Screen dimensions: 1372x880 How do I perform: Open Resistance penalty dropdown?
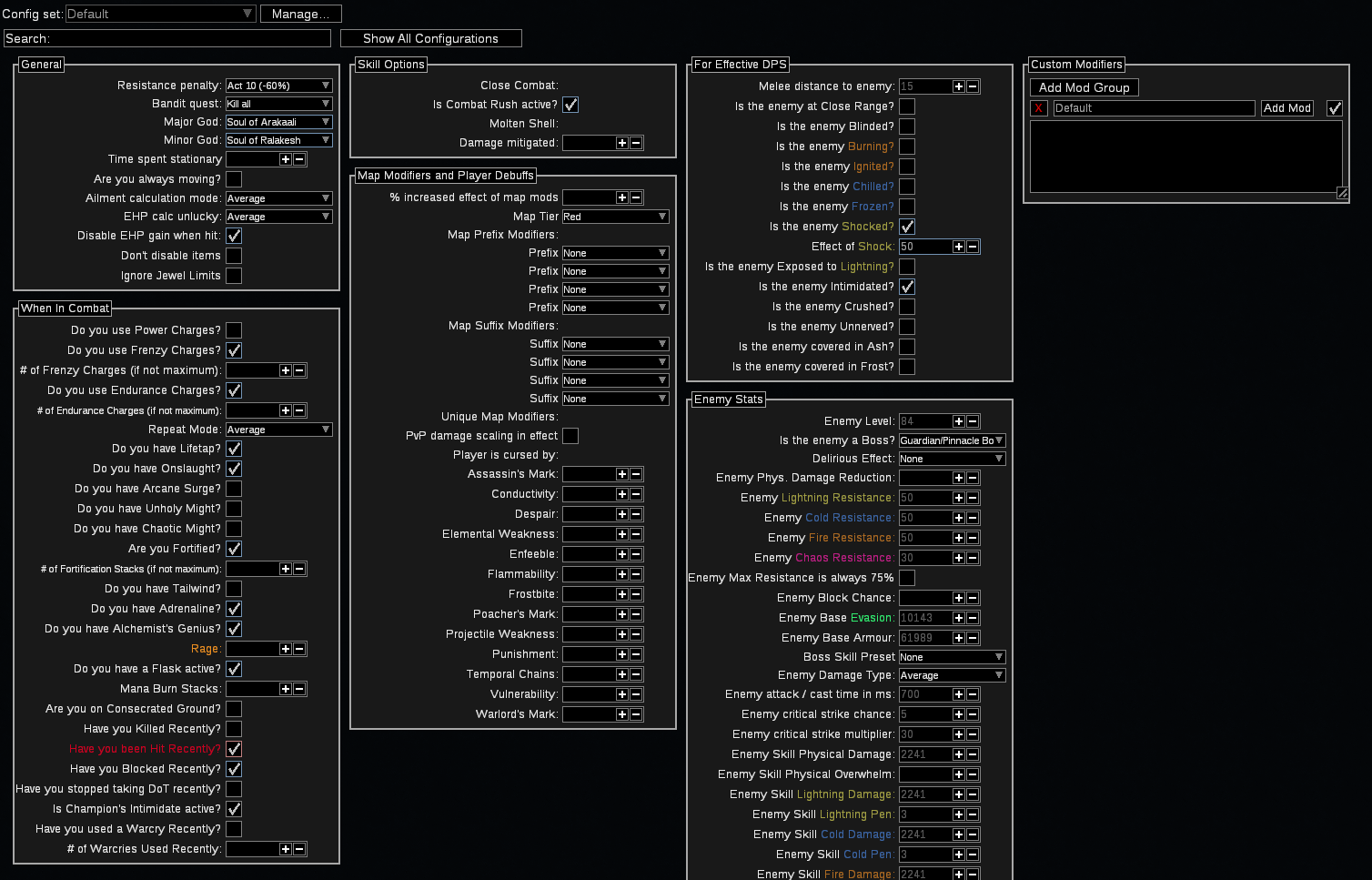(x=279, y=86)
